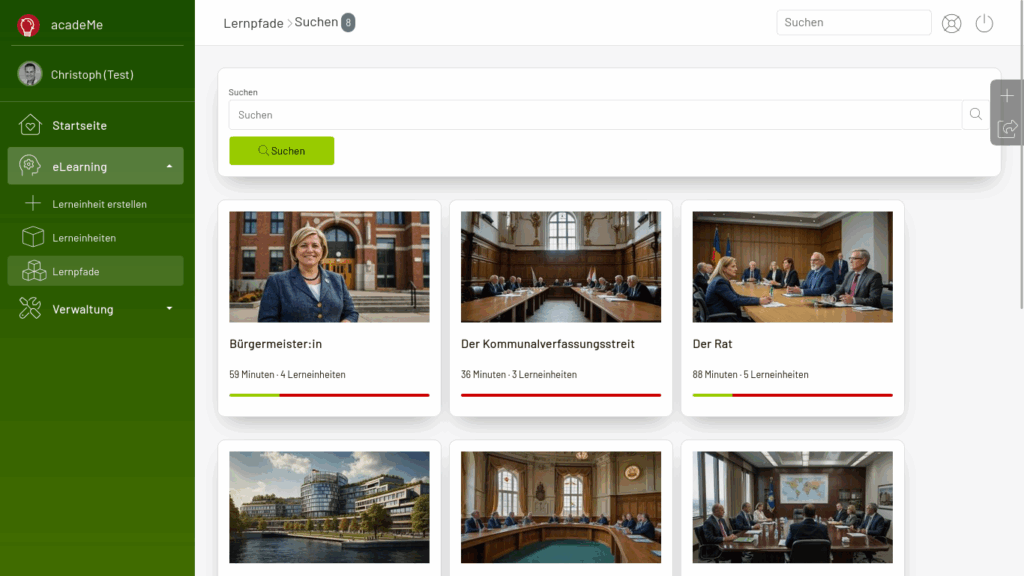1024x576 pixels.
Task: Open Der Rat card title
Action: [x=712, y=344]
